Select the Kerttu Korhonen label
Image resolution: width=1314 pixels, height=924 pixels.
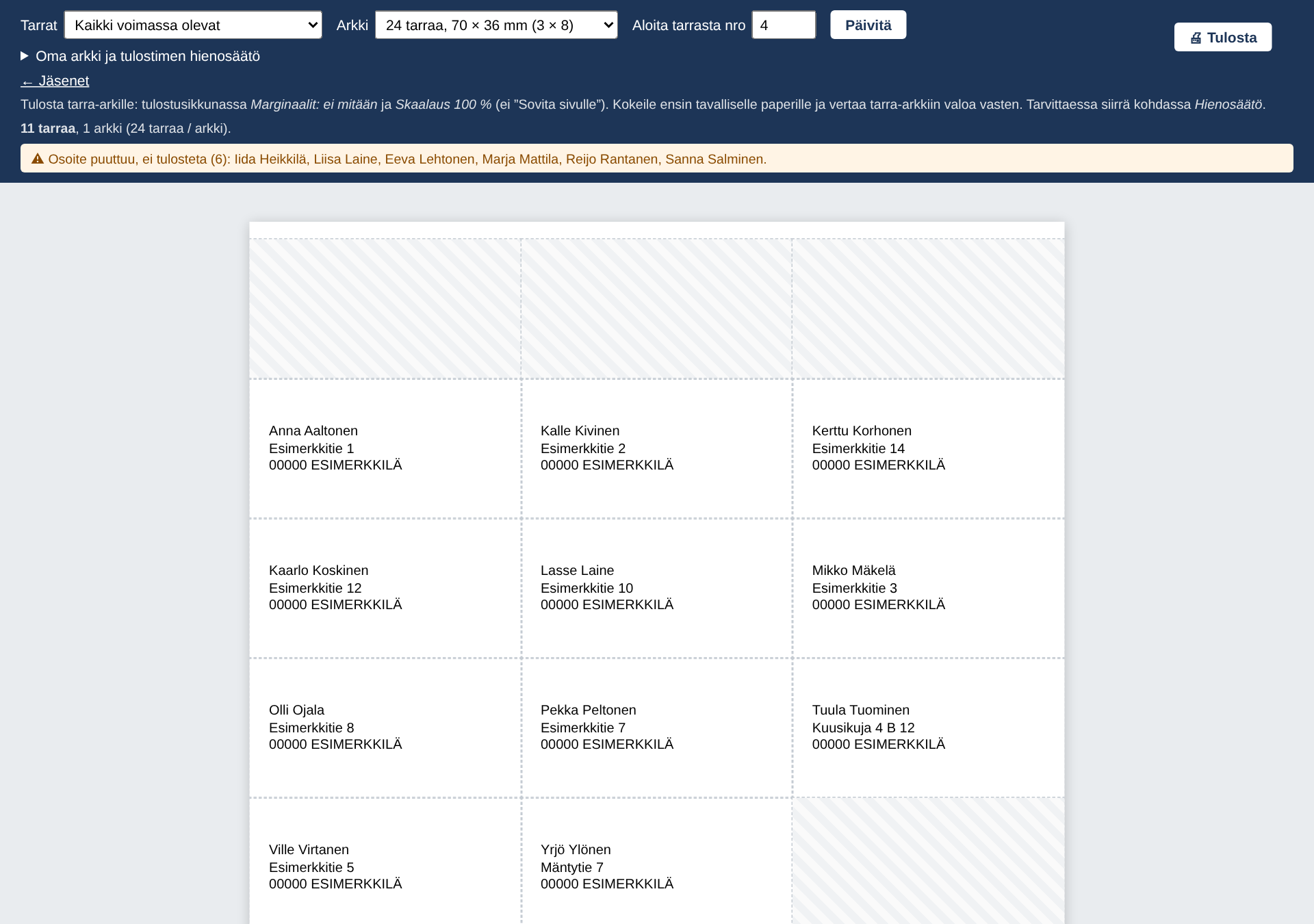(x=928, y=448)
